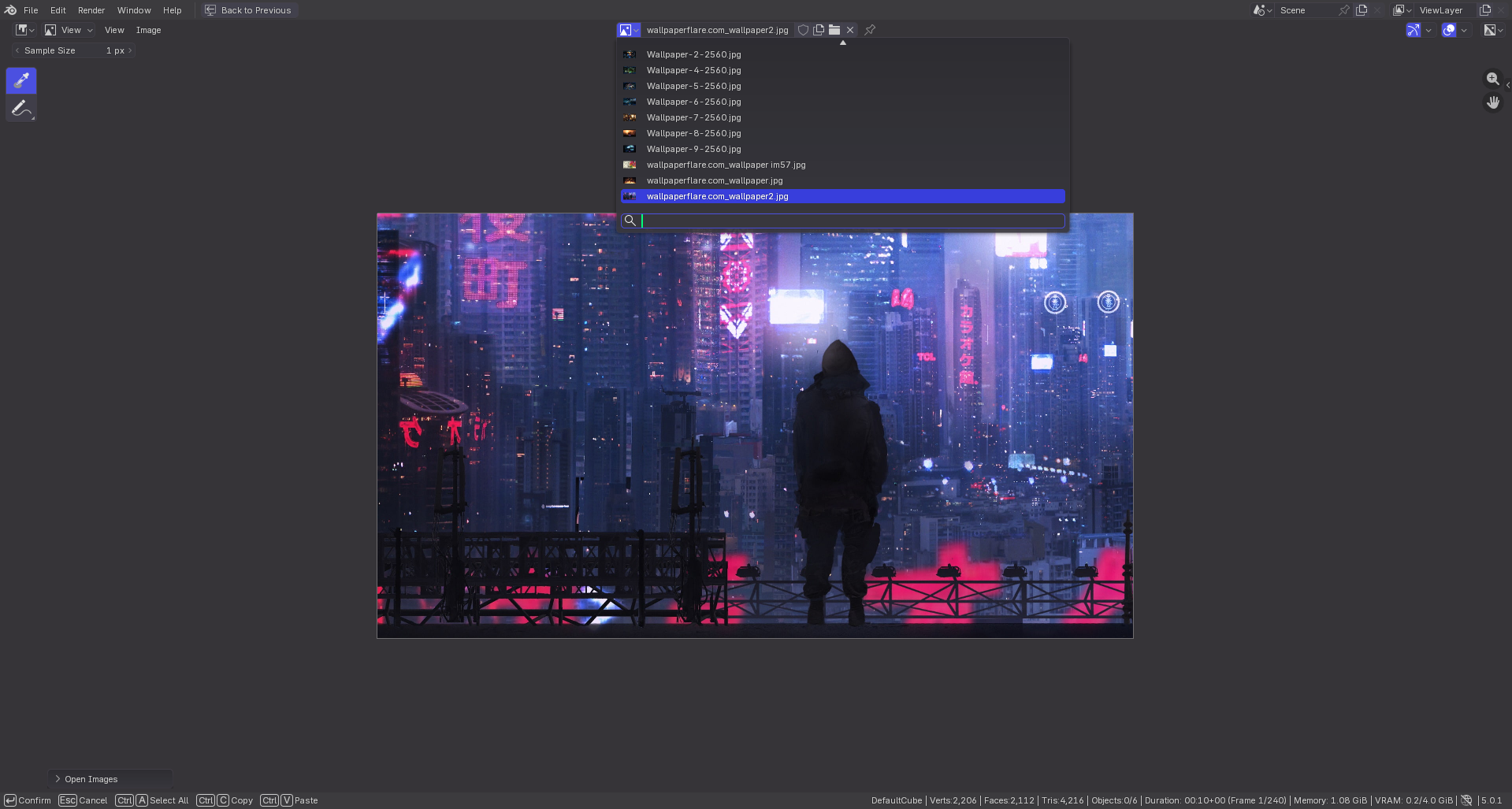Select Wallpaper-2-2560.jpg from list
1512x809 pixels.
click(843, 54)
